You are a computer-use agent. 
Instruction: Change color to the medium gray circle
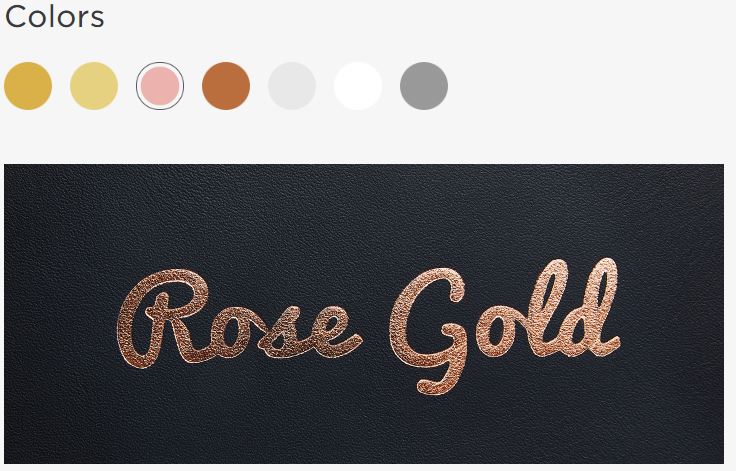pos(424,86)
